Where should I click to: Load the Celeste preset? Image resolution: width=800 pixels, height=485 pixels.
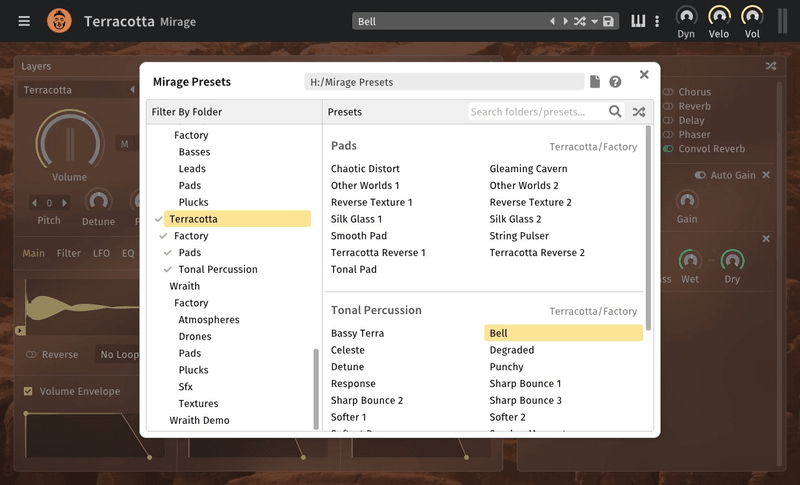[348, 350]
